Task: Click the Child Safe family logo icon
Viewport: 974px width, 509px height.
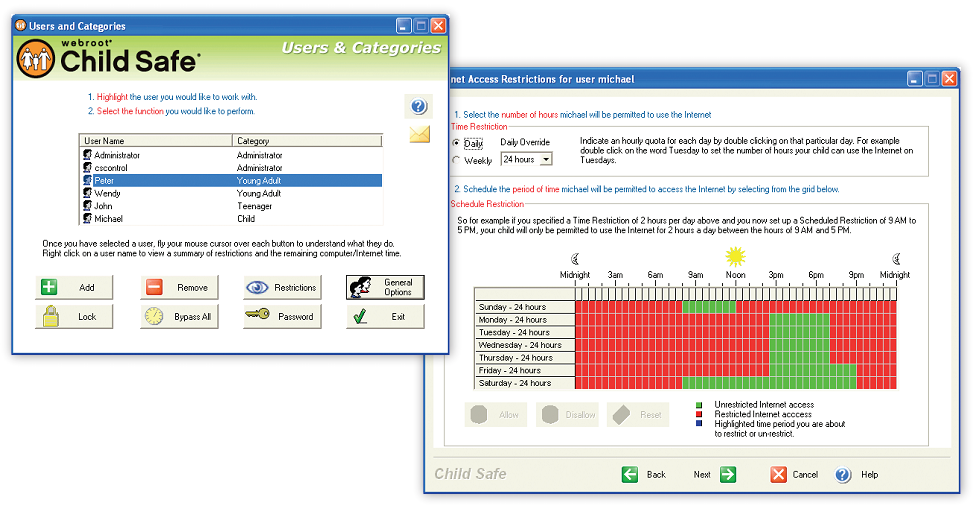Action: (x=35, y=59)
